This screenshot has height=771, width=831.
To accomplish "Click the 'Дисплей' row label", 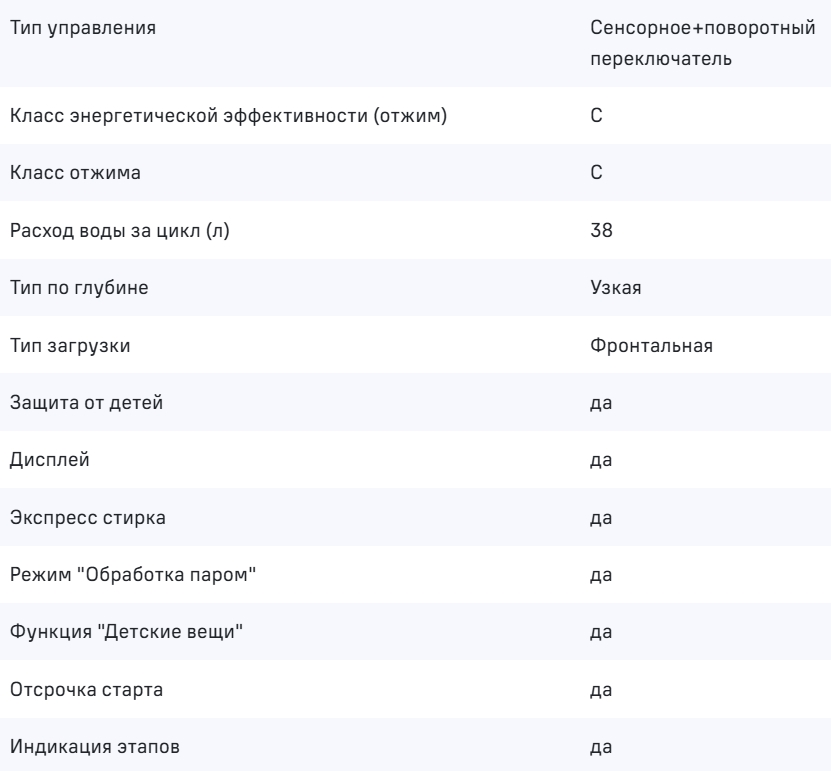I will (45, 460).
